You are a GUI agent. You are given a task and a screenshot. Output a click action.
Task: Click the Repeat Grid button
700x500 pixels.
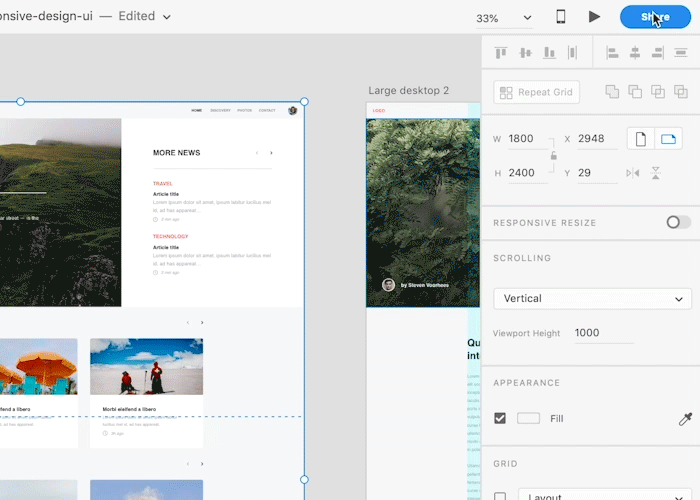[537, 92]
